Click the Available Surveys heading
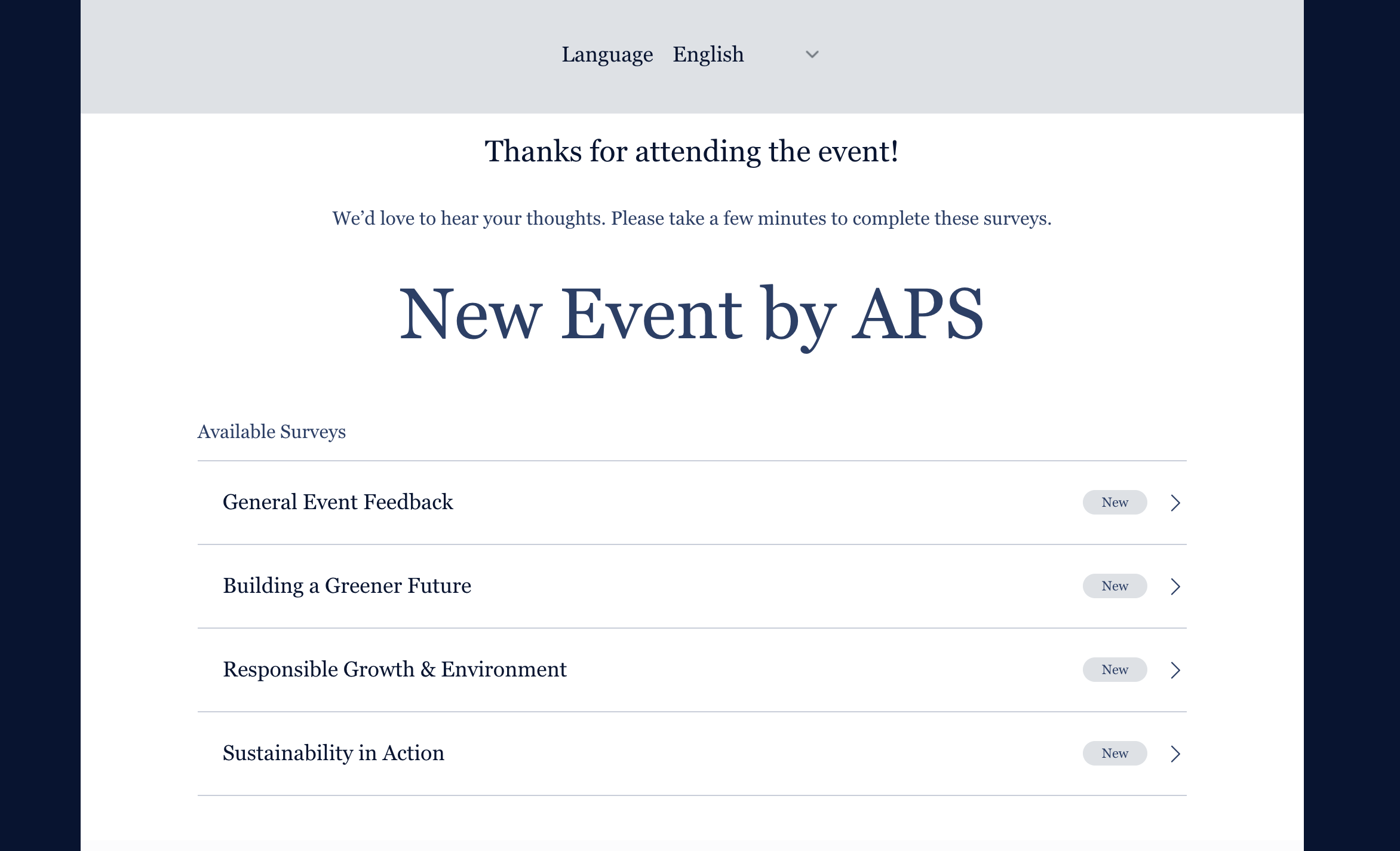This screenshot has width=1400, height=851. (x=271, y=431)
